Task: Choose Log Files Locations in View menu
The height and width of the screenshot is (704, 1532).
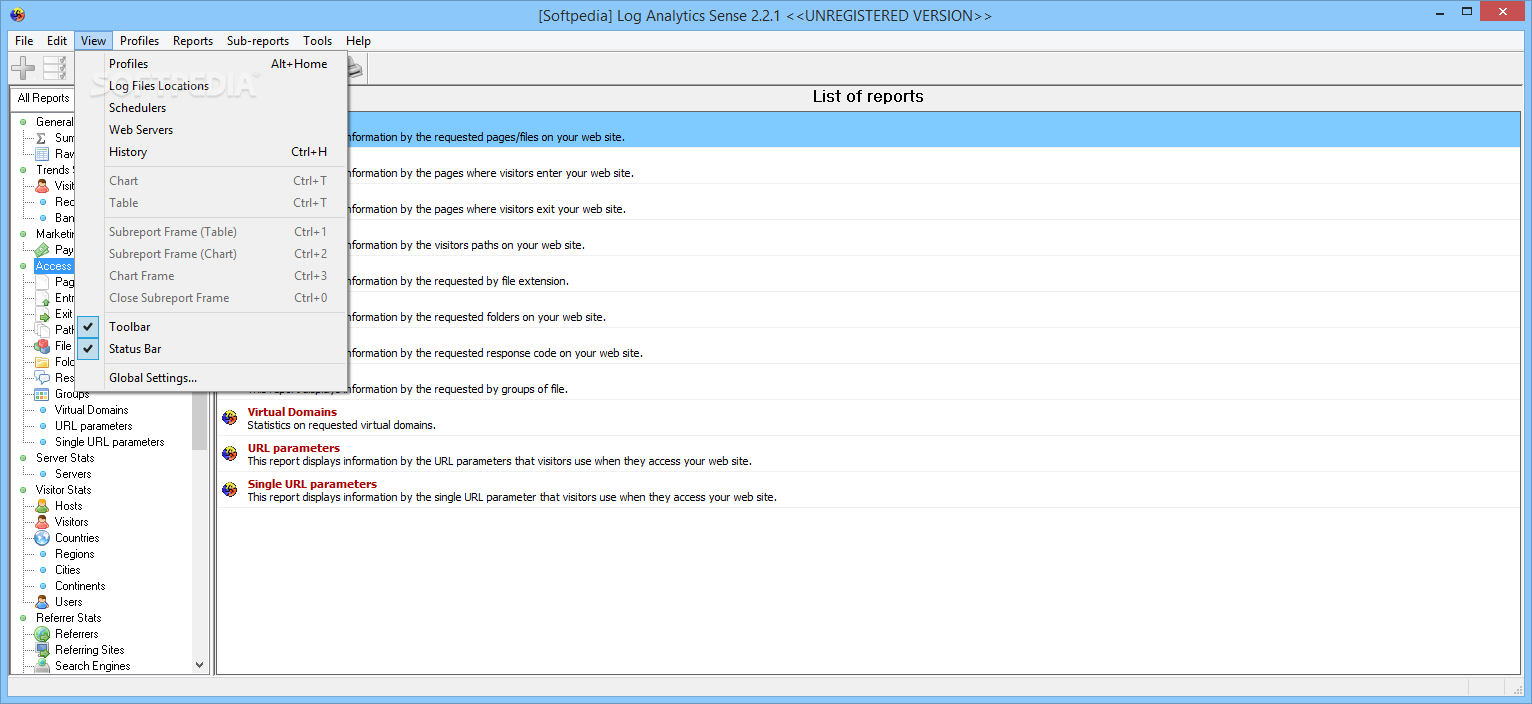Action: [212, 86]
